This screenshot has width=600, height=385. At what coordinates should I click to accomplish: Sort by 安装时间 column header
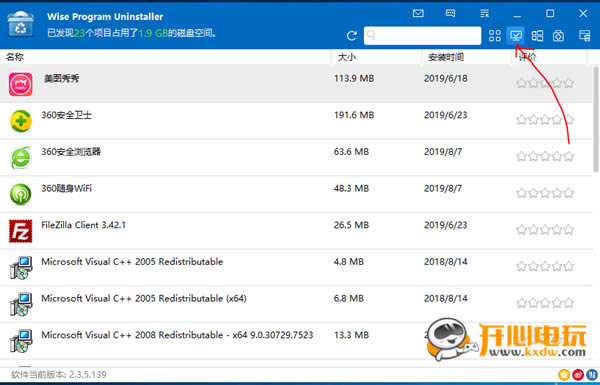(446, 57)
